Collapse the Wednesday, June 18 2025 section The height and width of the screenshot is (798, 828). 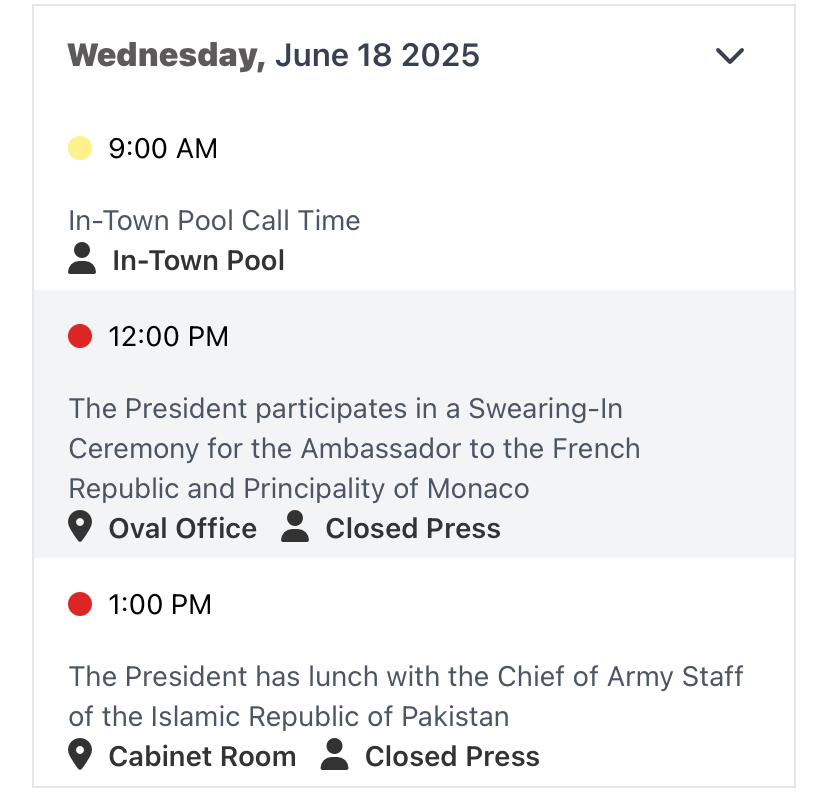(x=729, y=55)
